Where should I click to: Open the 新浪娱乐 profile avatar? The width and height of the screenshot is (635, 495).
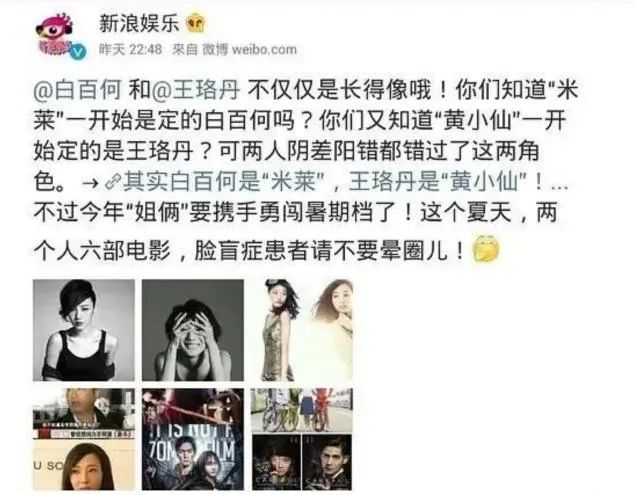click(55, 34)
